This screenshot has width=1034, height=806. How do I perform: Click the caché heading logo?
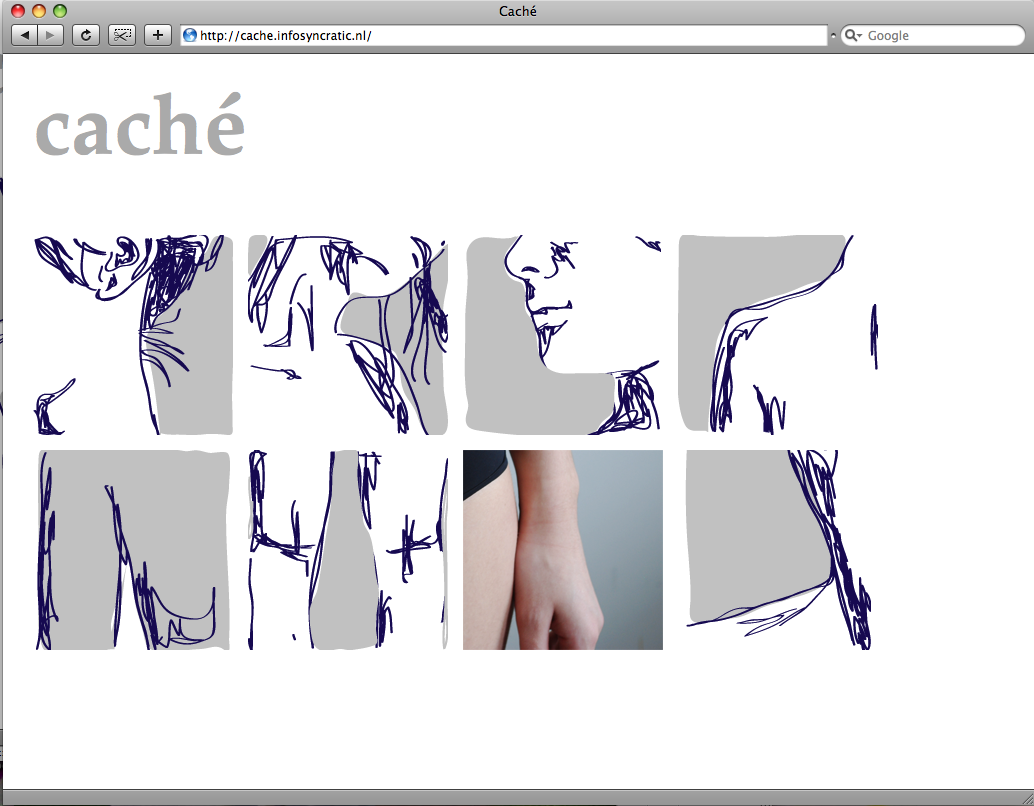[x=140, y=125]
